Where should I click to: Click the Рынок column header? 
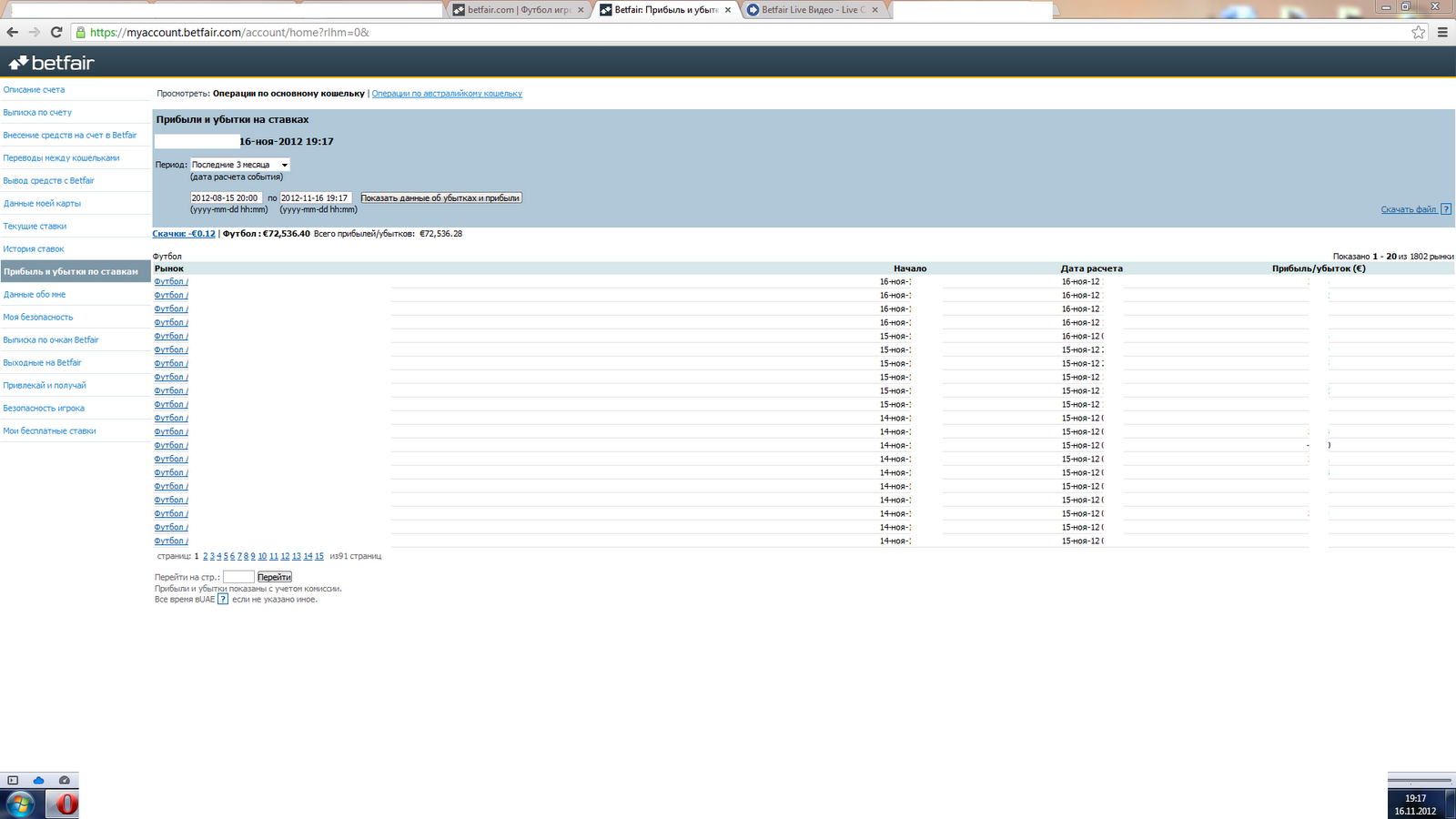tap(169, 268)
